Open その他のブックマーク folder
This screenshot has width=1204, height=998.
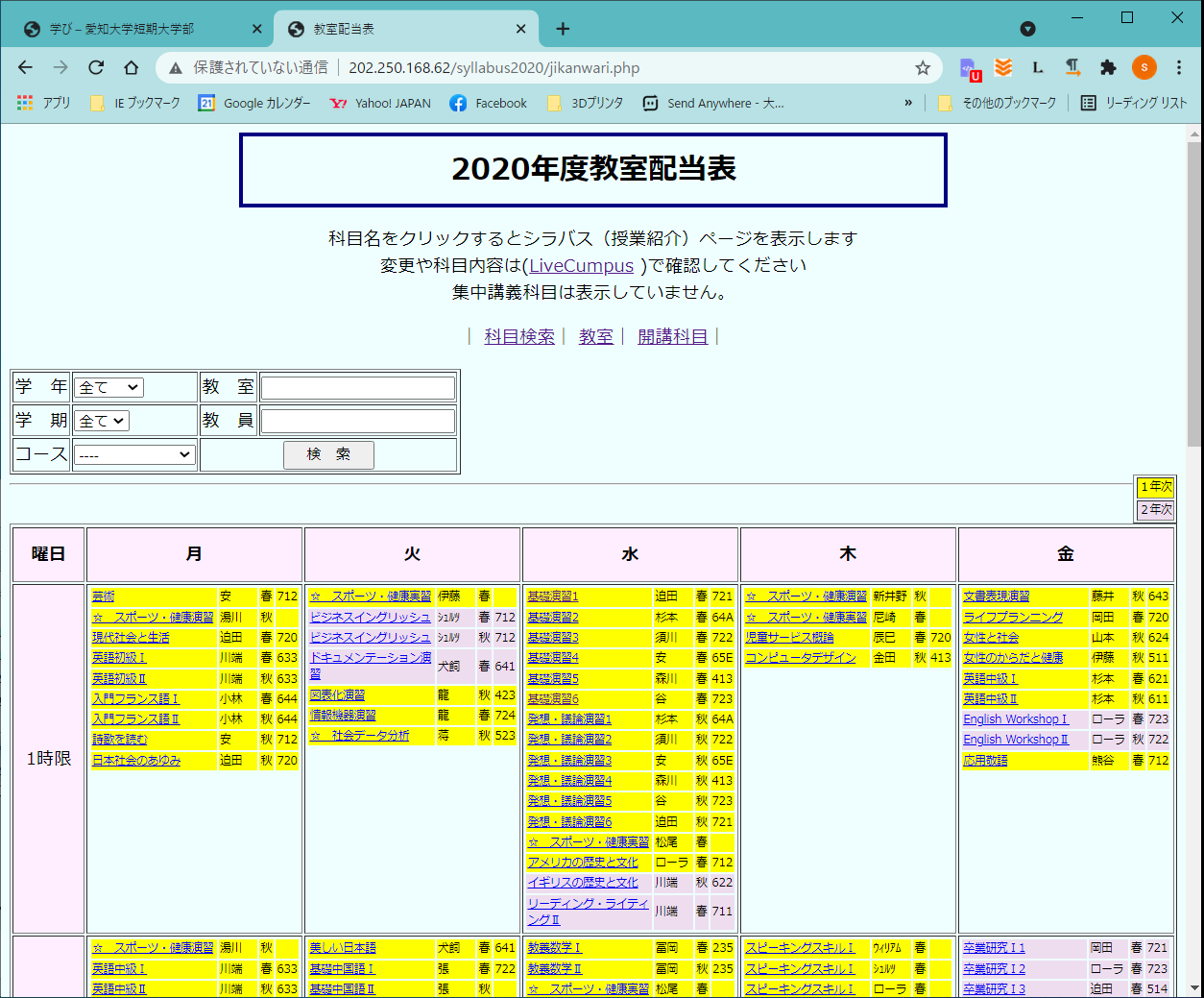click(x=997, y=103)
